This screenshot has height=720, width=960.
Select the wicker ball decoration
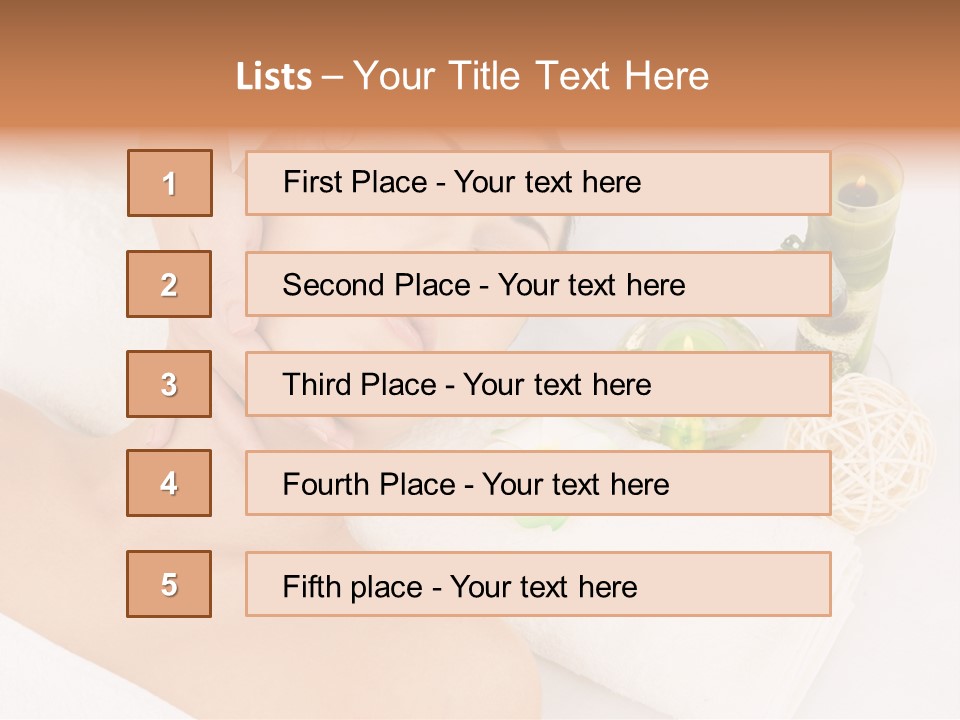pyautogui.click(x=864, y=432)
